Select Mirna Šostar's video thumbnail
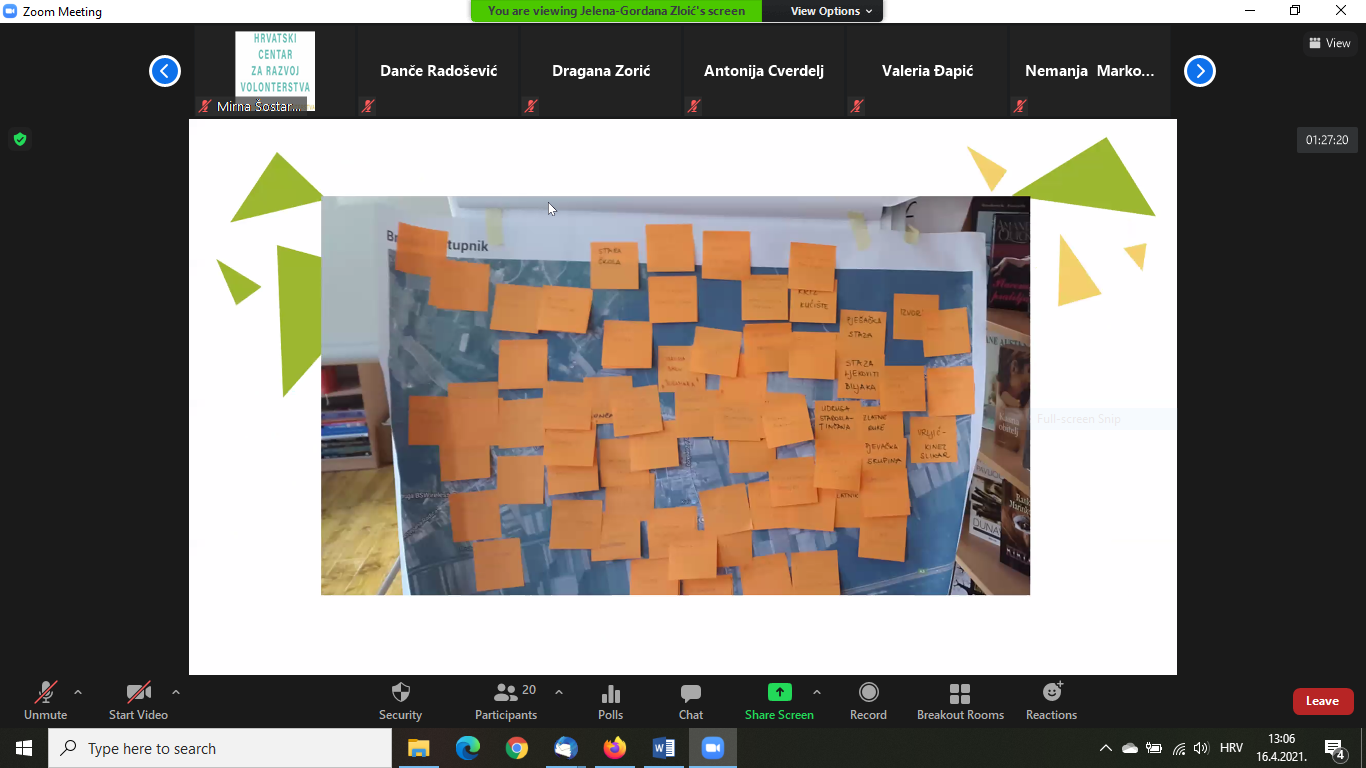 pyautogui.click(x=275, y=71)
